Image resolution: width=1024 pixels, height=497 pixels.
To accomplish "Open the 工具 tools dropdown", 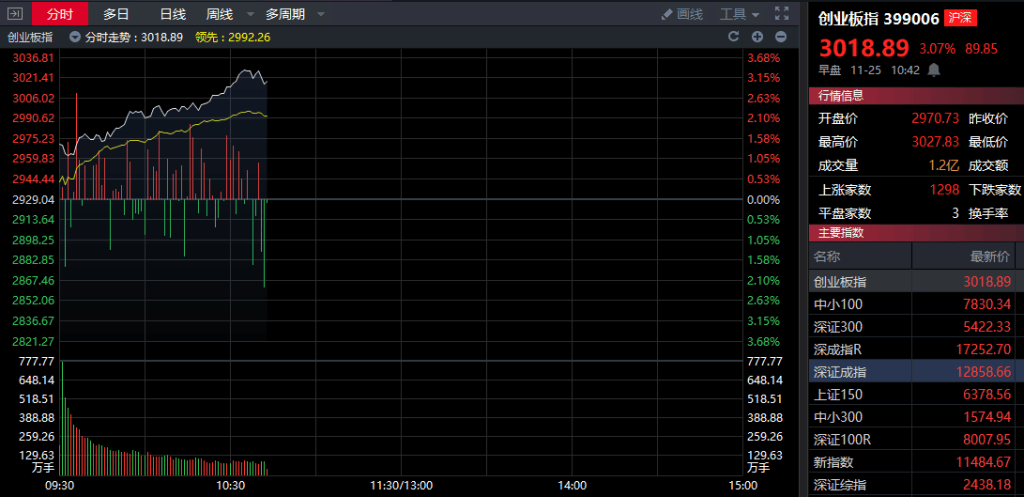I will pos(740,14).
